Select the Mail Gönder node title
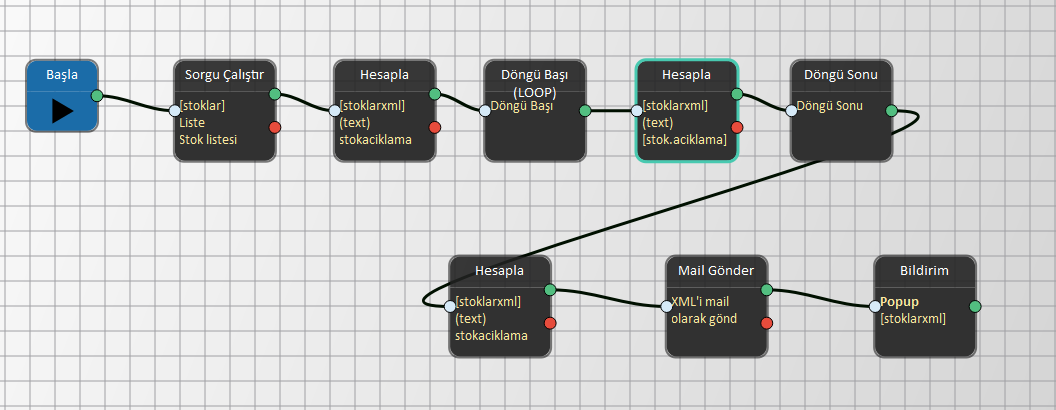This screenshot has width=1056, height=410. coord(716,270)
